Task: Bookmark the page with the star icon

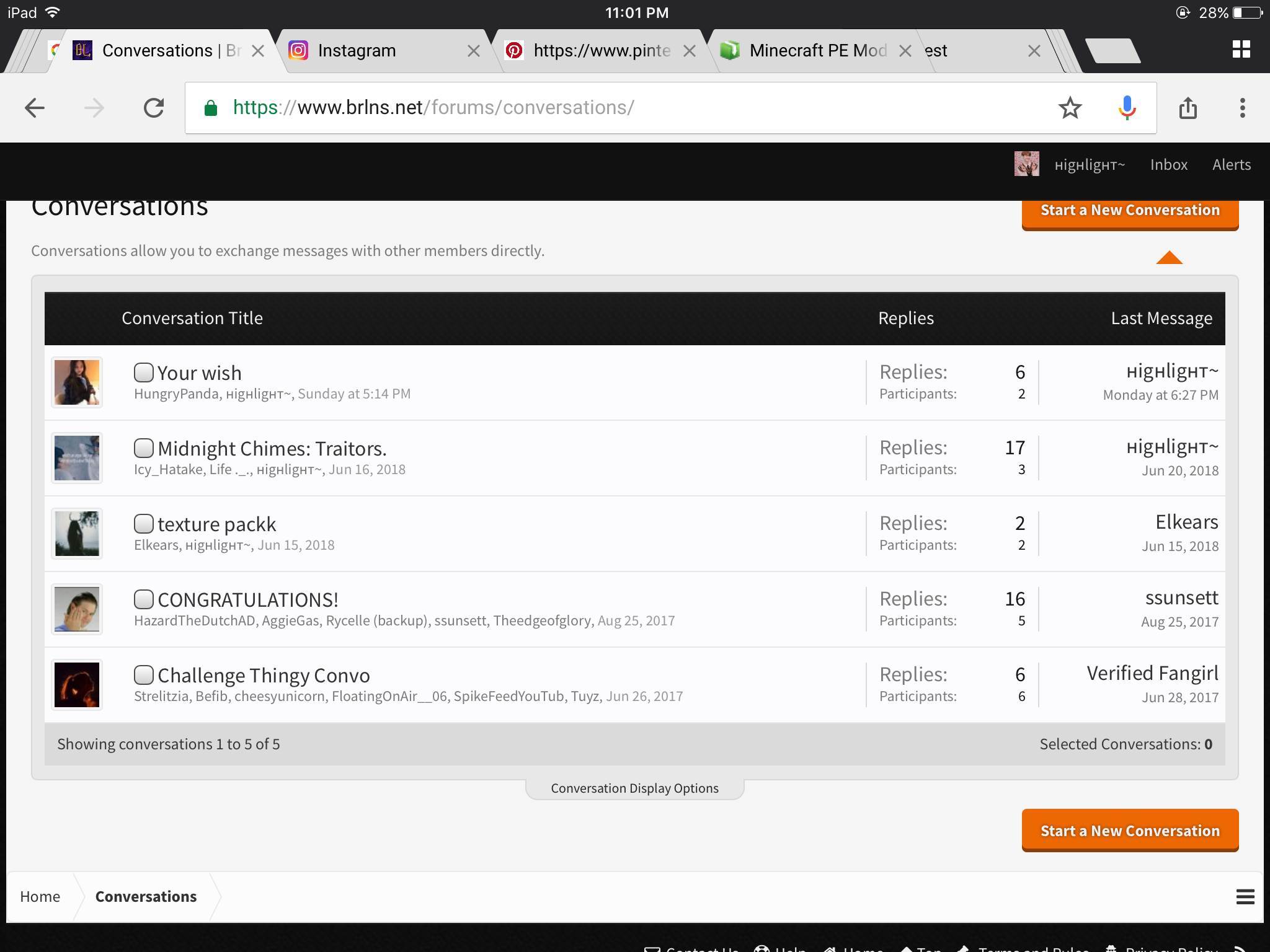Action: coord(1070,108)
